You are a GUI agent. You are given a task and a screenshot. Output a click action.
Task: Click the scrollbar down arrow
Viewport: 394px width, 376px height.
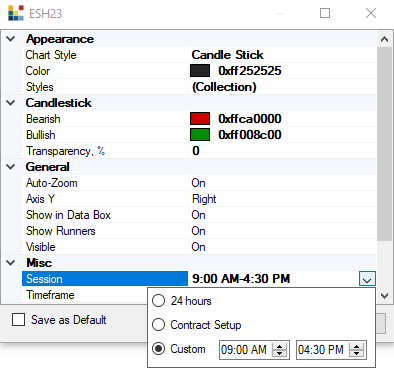[x=384, y=296]
